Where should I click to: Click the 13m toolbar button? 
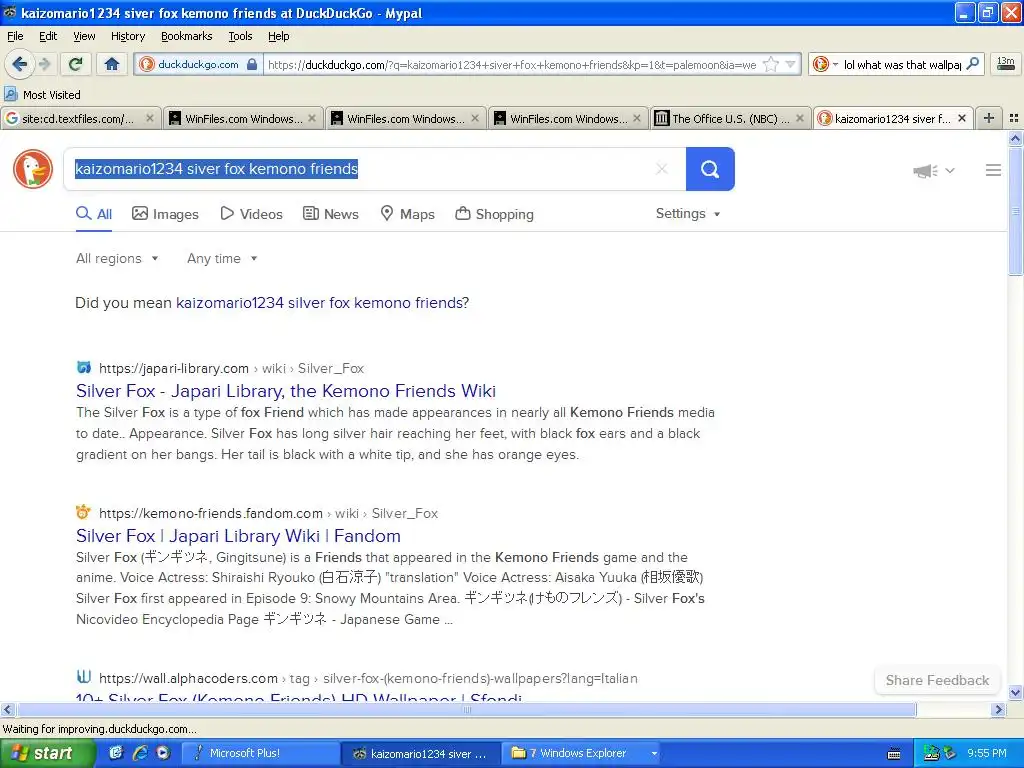click(x=1005, y=63)
